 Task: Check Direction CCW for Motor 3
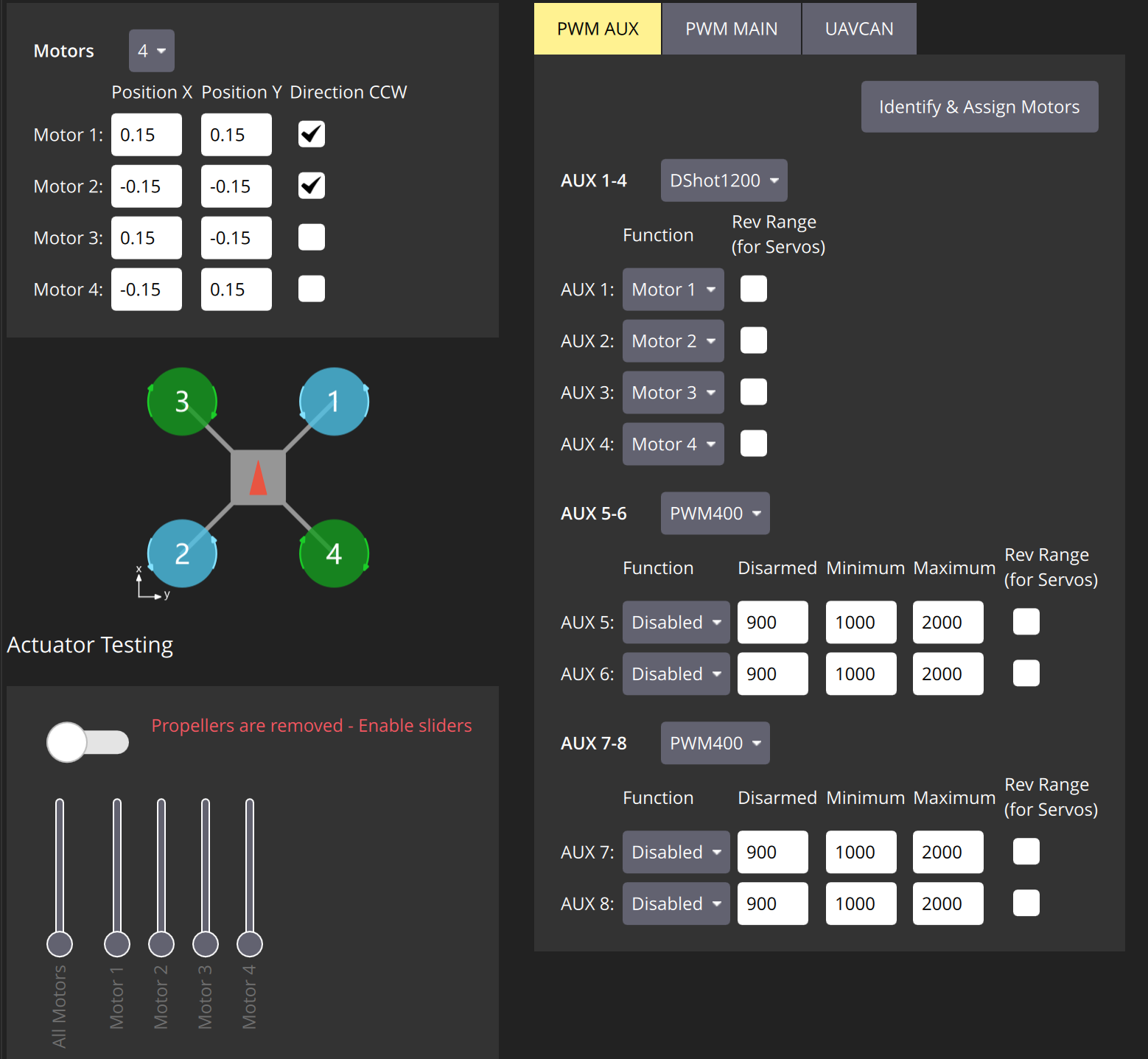click(x=312, y=237)
